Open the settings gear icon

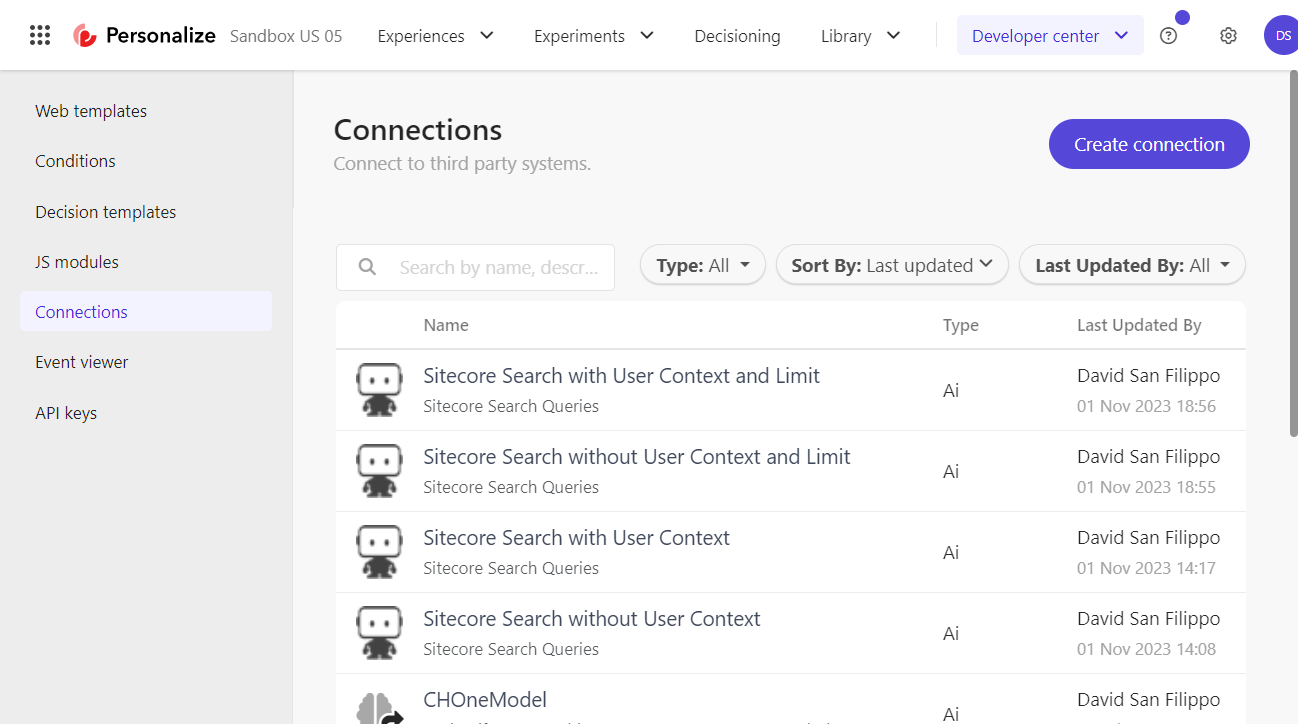pyautogui.click(x=1228, y=35)
